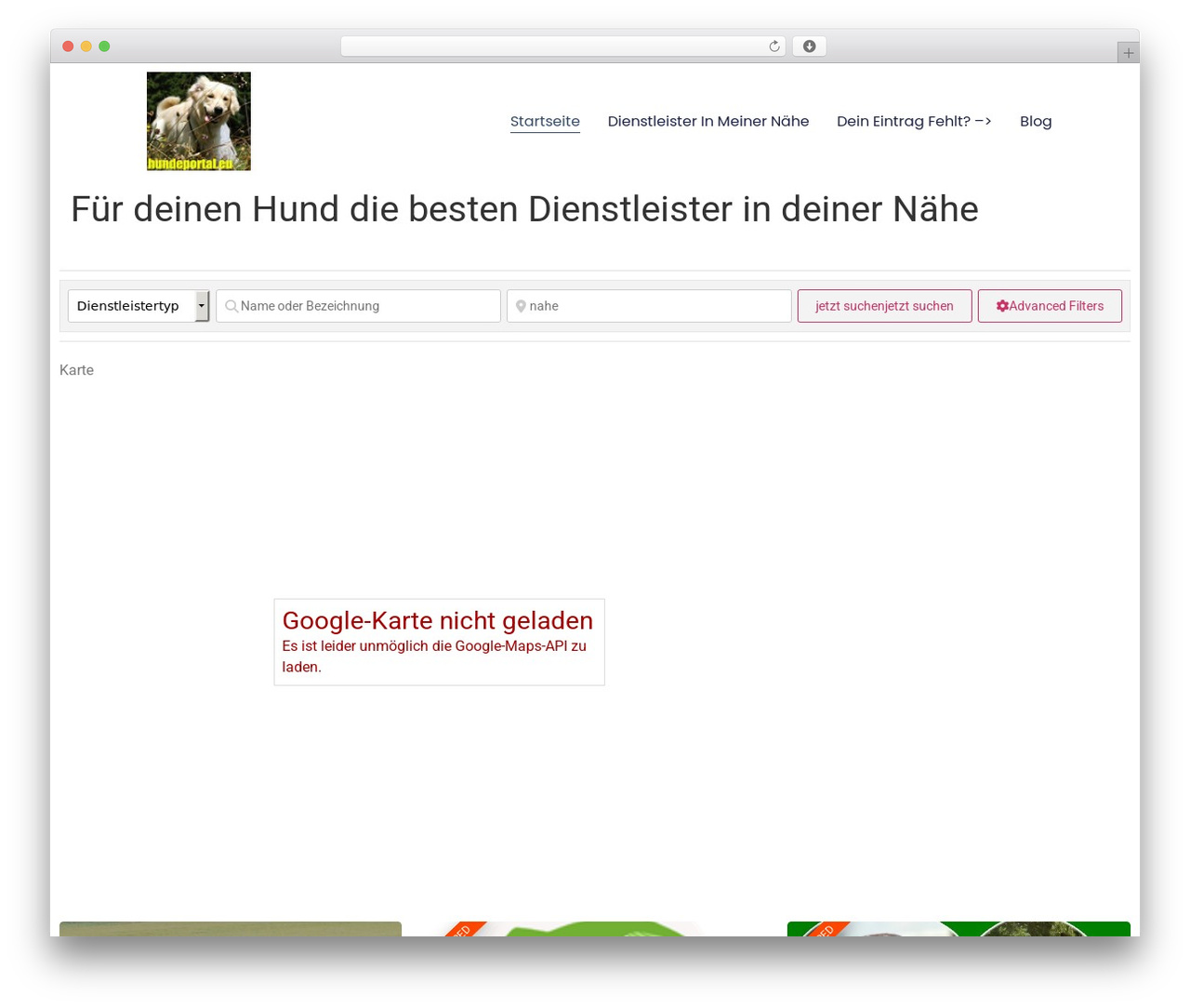Click the Google-Karte nicht geladen heading
Screen dimensions: 1190x1008
click(x=438, y=620)
